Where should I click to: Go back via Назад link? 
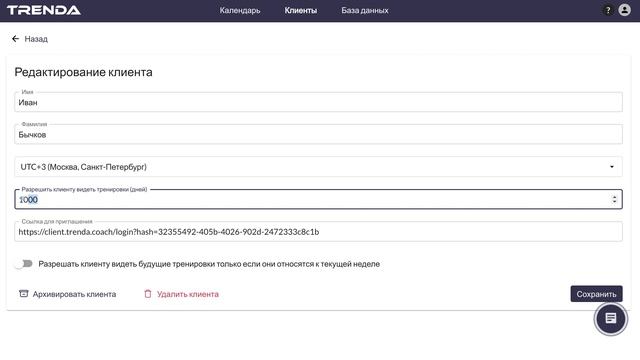[x=36, y=39]
